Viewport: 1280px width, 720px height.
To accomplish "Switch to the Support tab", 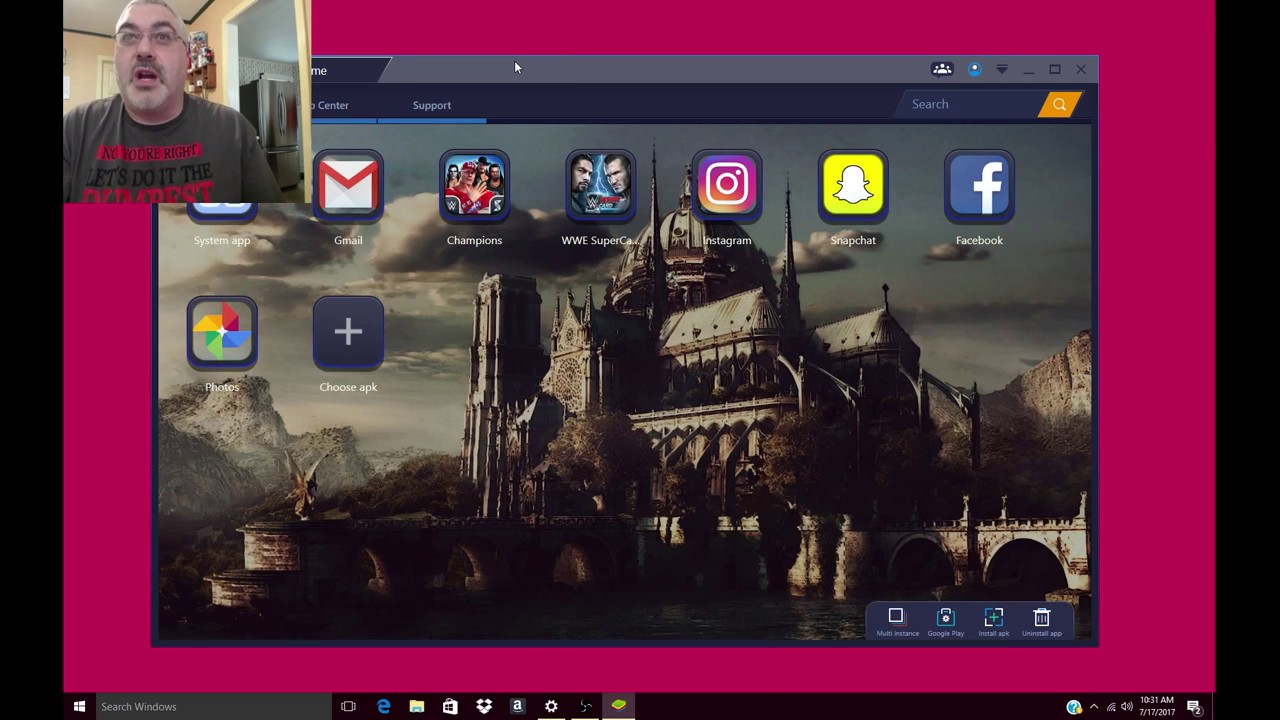I will pos(432,105).
